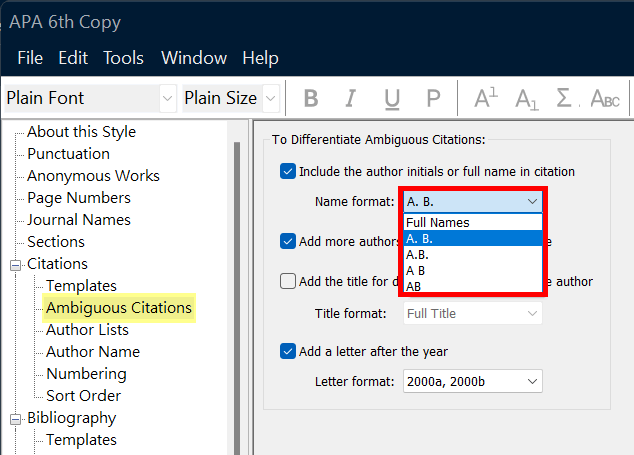Image resolution: width=634 pixels, height=455 pixels.
Task: Select Numbering in tree
Action: (x=87, y=374)
